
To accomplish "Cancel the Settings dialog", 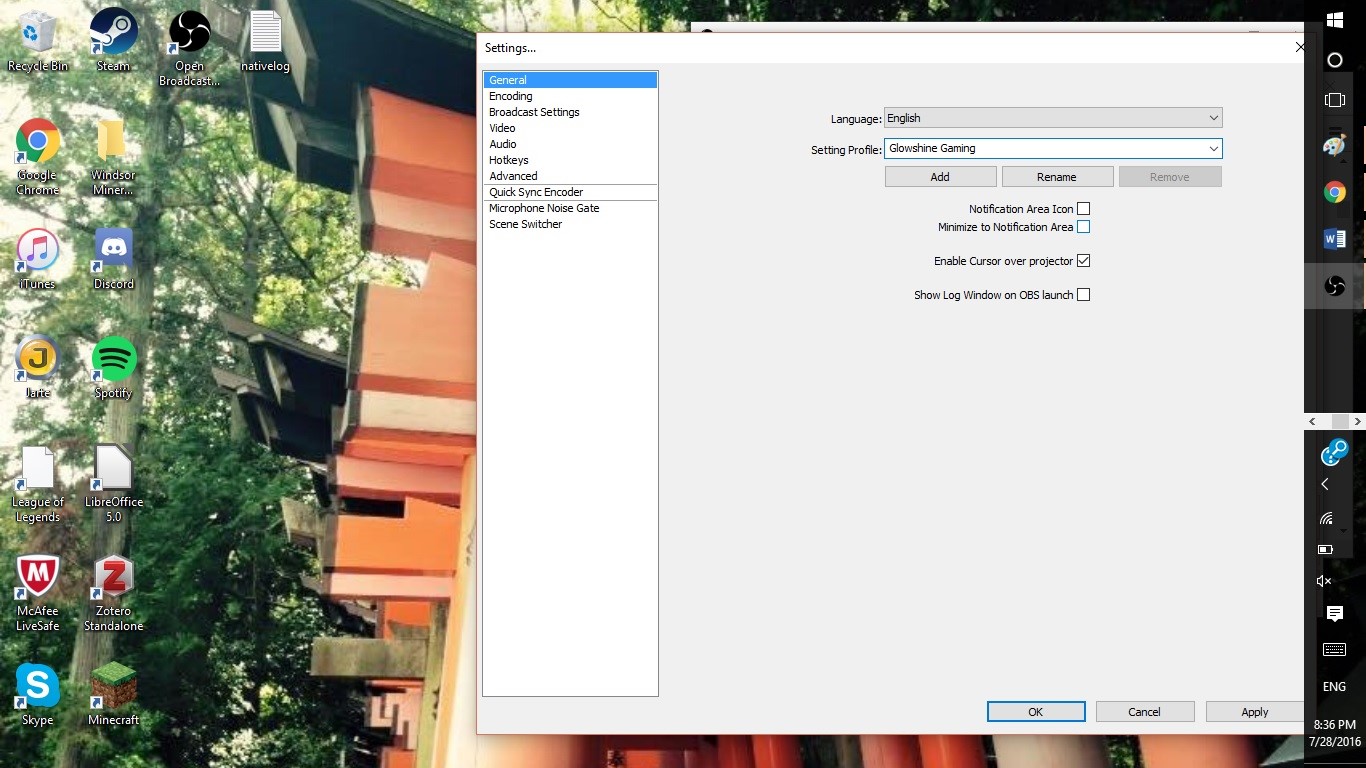I will tap(1145, 712).
